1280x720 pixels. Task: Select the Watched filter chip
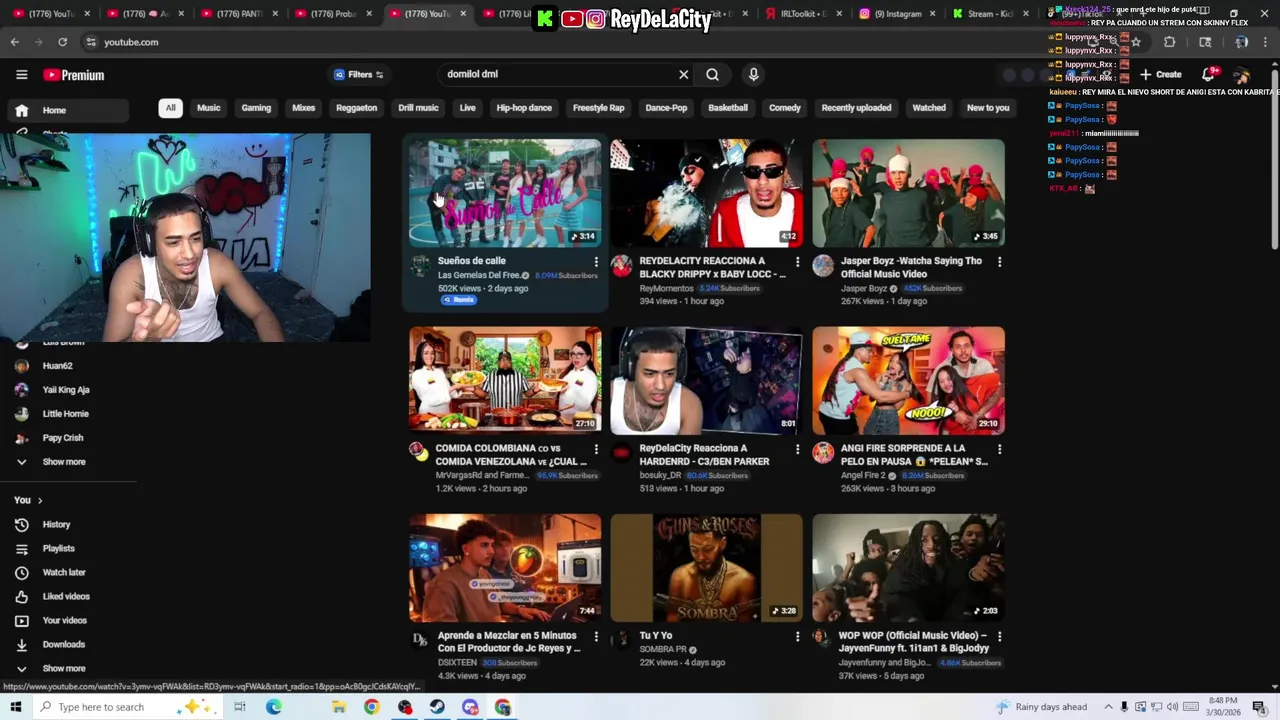coord(929,108)
